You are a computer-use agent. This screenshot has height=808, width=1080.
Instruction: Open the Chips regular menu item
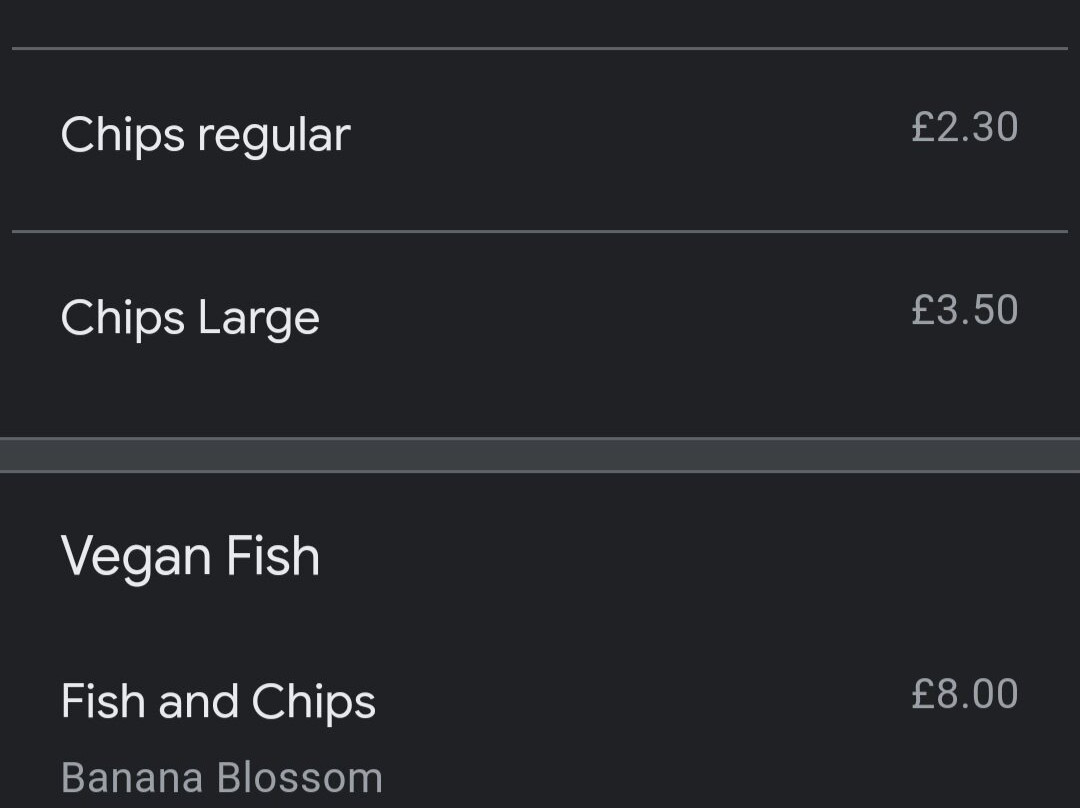coord(540,141)
